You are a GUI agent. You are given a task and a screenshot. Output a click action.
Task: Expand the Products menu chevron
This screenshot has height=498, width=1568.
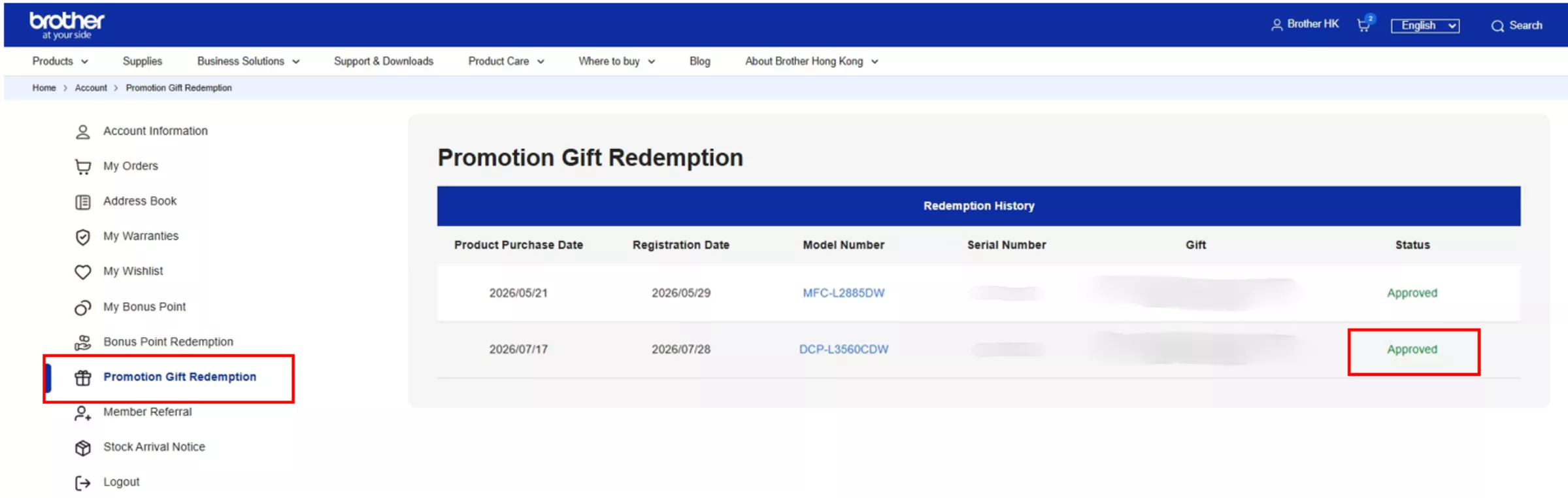(84, 61)
